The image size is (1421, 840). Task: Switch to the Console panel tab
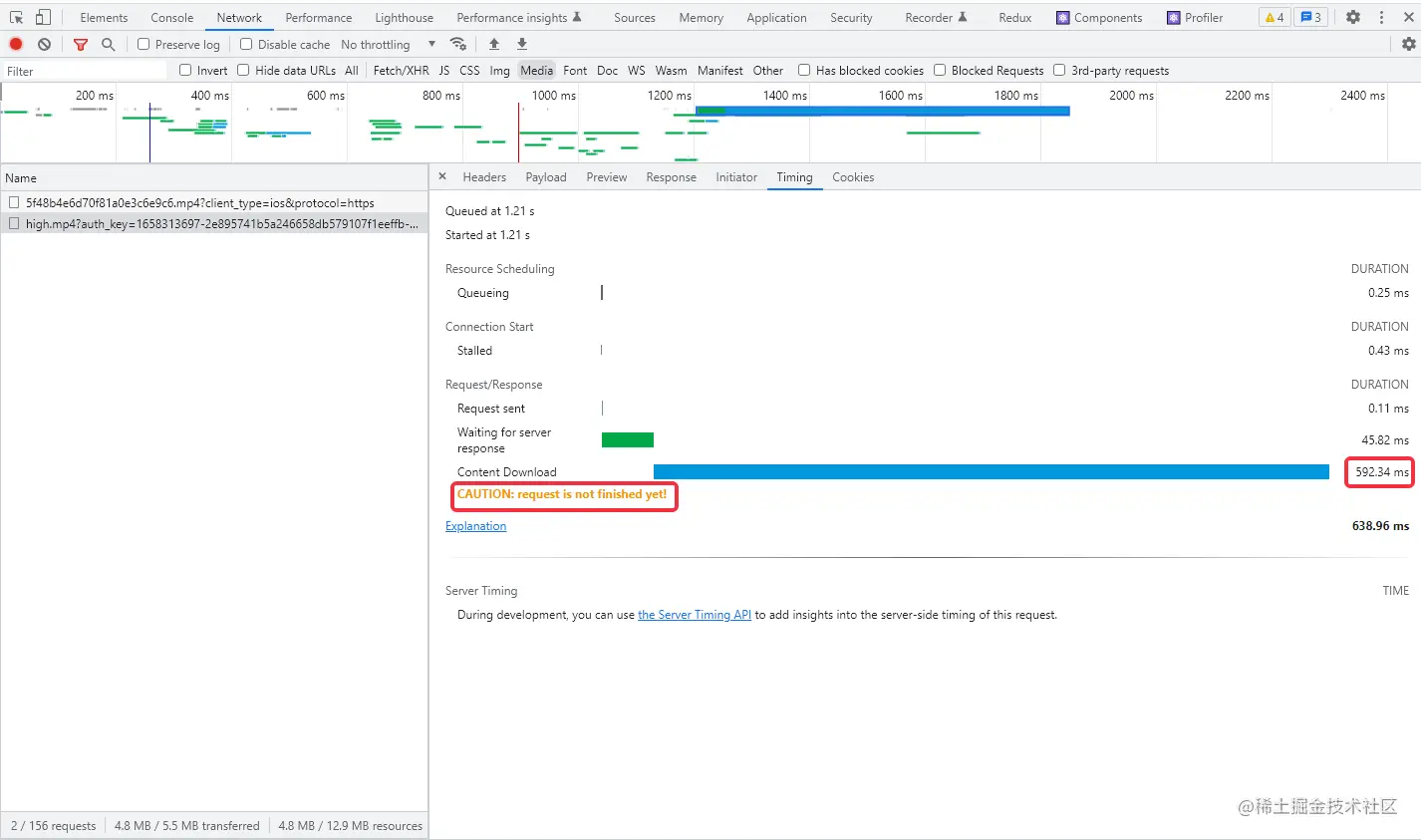[172, 17]
